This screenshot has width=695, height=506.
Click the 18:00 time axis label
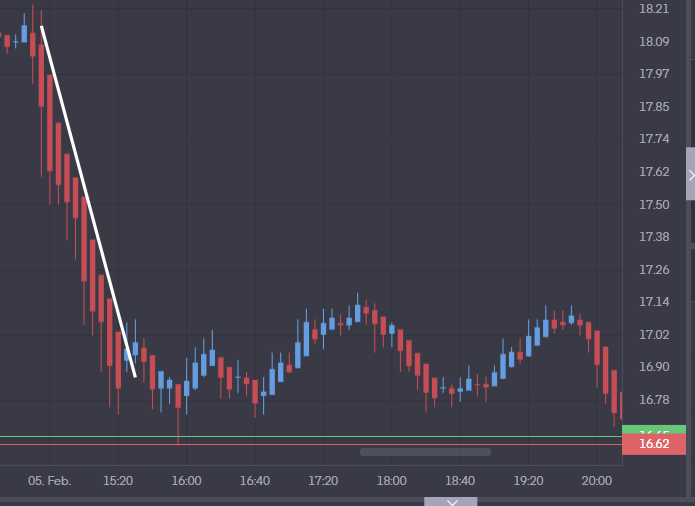tap(391, 481)
